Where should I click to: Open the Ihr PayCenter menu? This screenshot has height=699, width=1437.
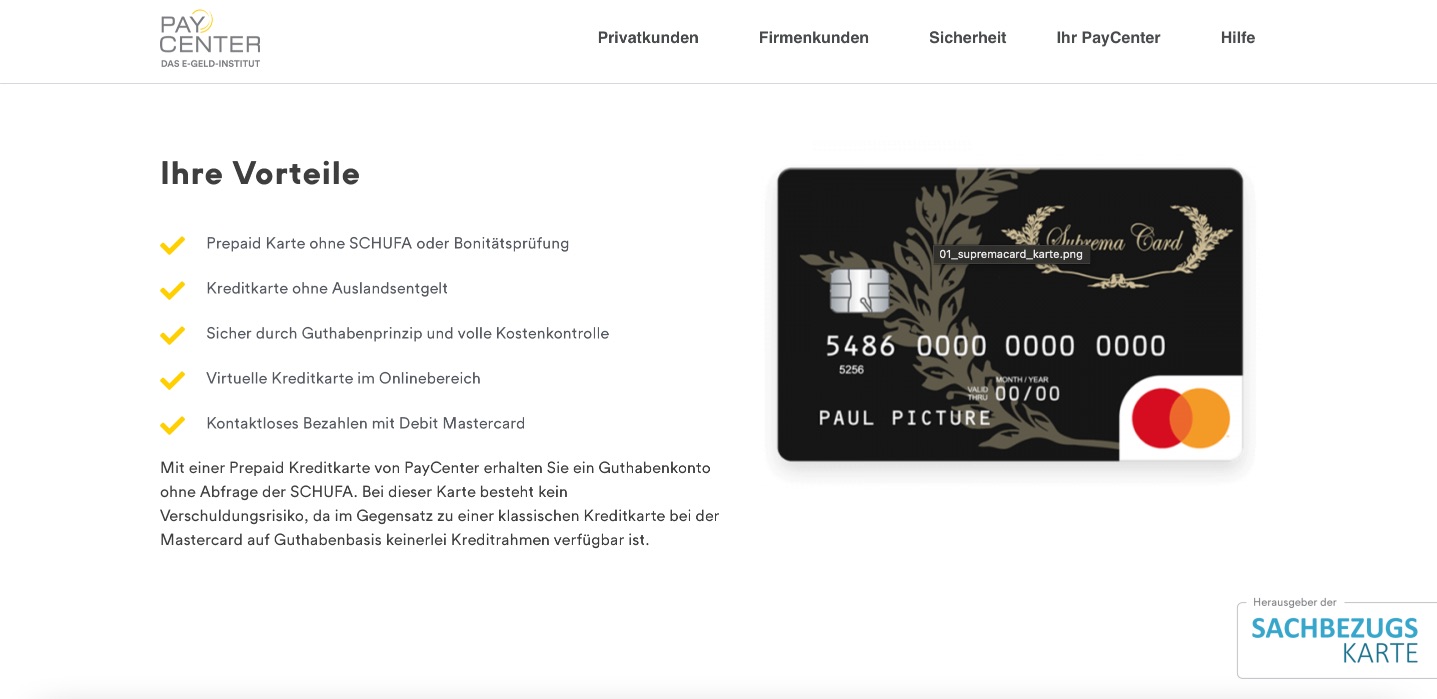(x=1108, y=38)
